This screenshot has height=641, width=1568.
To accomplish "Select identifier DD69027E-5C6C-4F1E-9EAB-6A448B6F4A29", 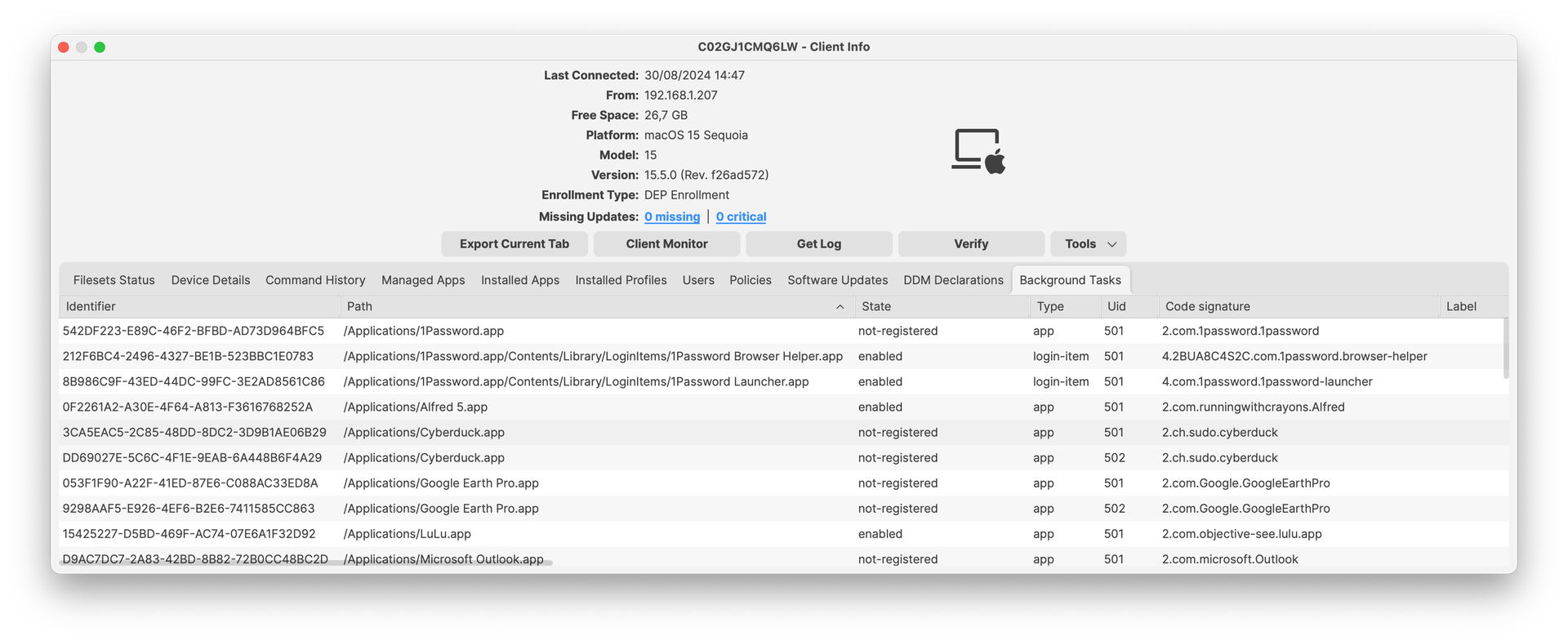I will click(x=192, y=457).
